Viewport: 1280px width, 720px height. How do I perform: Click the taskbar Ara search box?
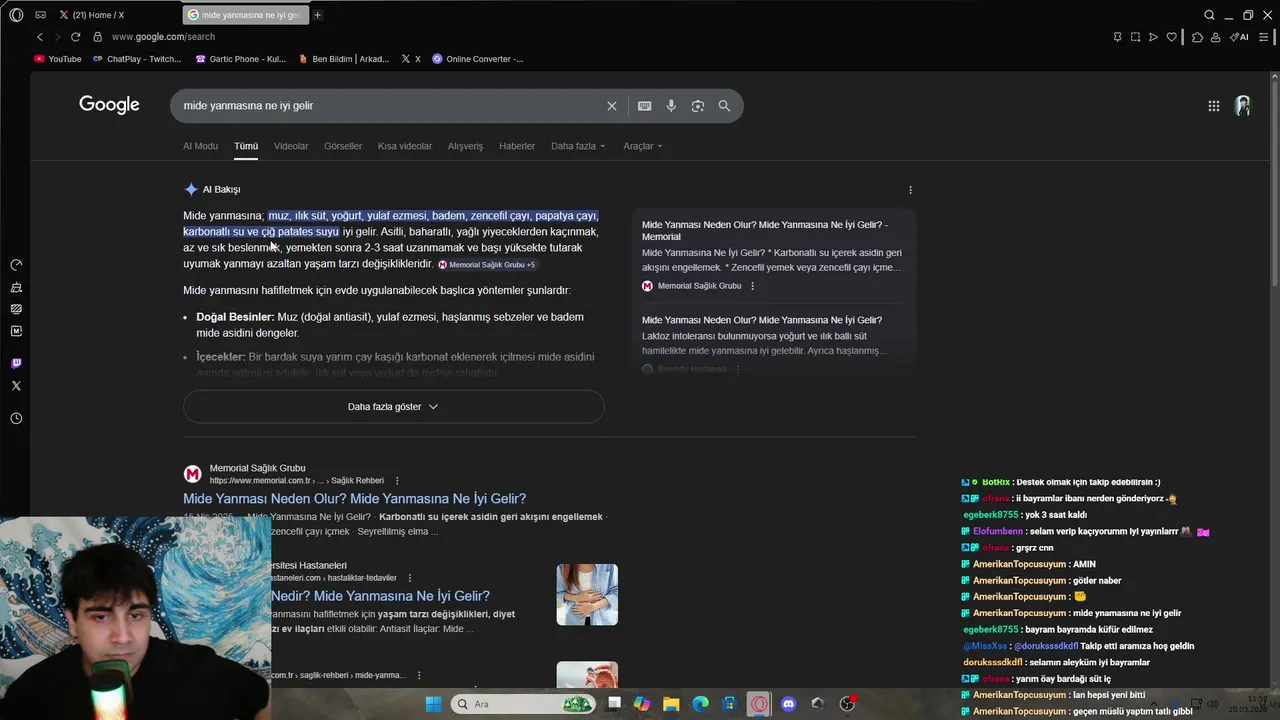coord(524,704)
